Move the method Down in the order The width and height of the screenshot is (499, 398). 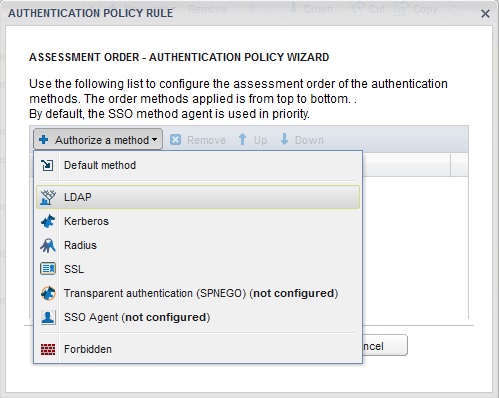click(302, 140)
